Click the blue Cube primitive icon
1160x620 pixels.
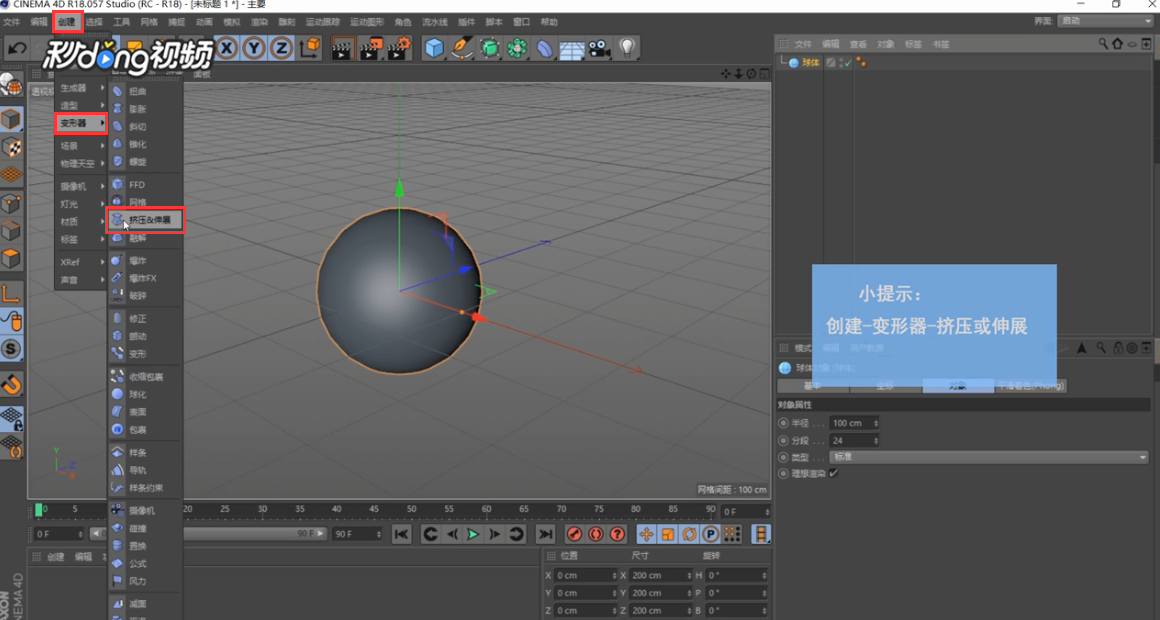coord(434,49)
